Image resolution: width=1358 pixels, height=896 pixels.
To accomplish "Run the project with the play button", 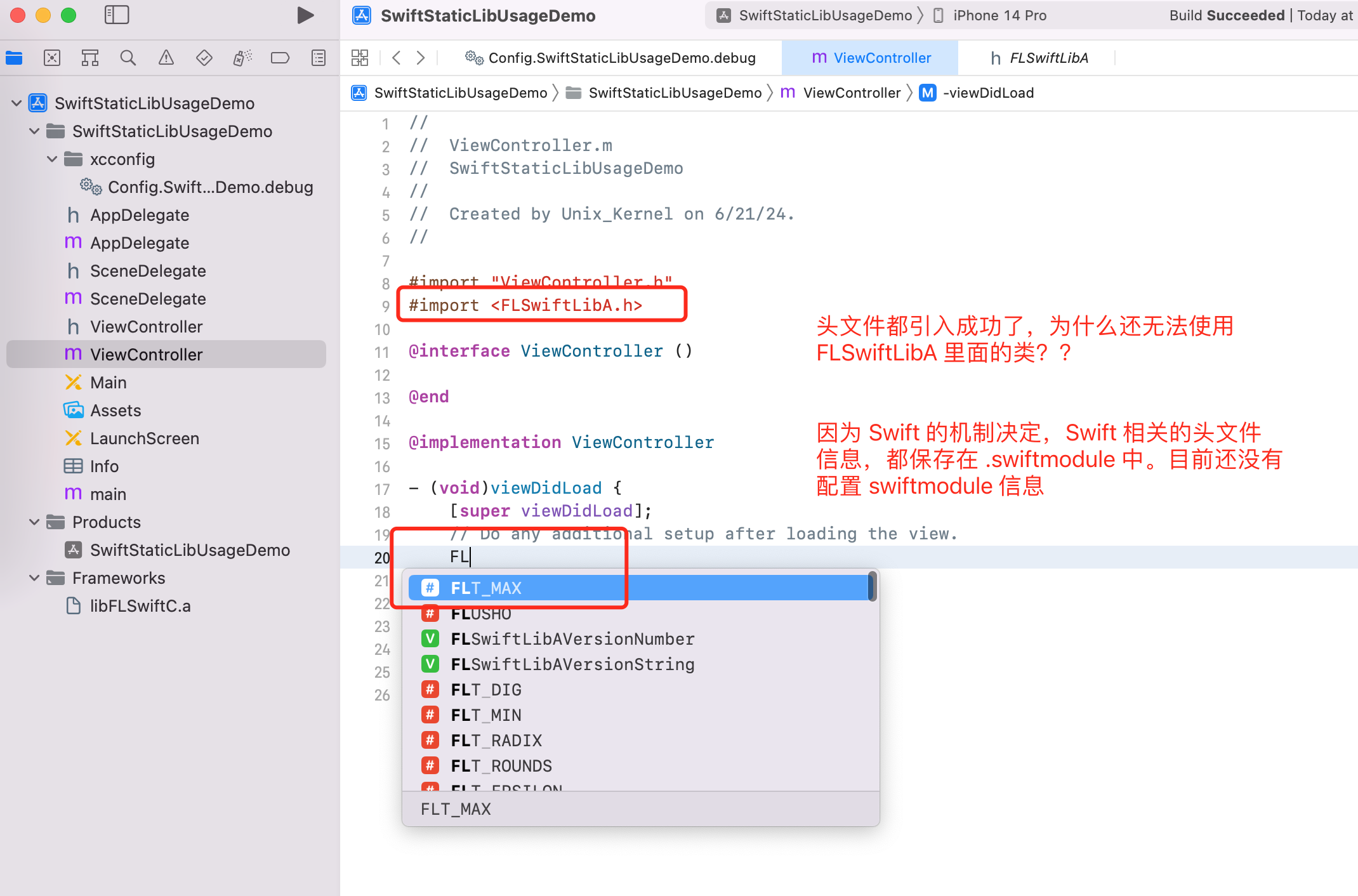I will (x=305, y=15).
